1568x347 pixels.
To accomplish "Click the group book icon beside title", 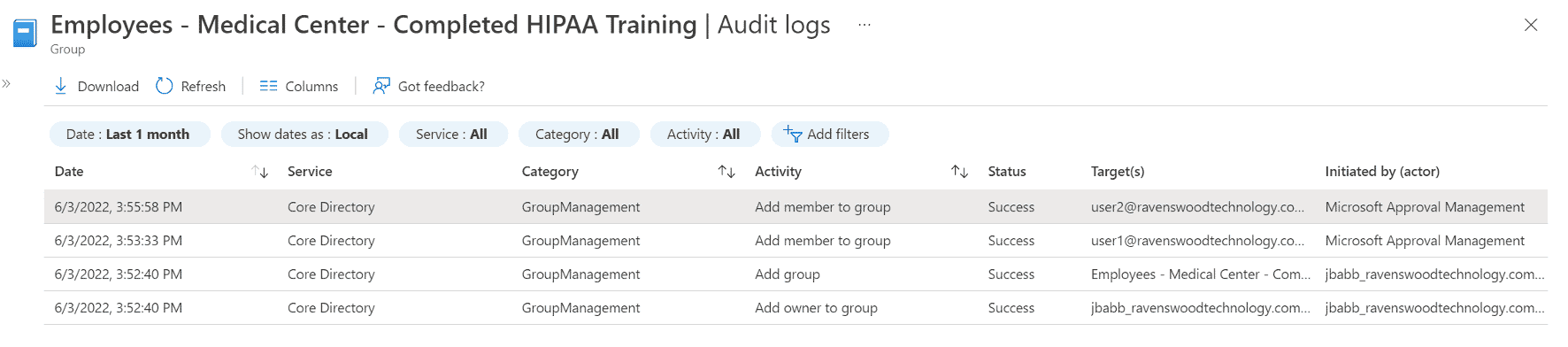I will click(25, 34).
